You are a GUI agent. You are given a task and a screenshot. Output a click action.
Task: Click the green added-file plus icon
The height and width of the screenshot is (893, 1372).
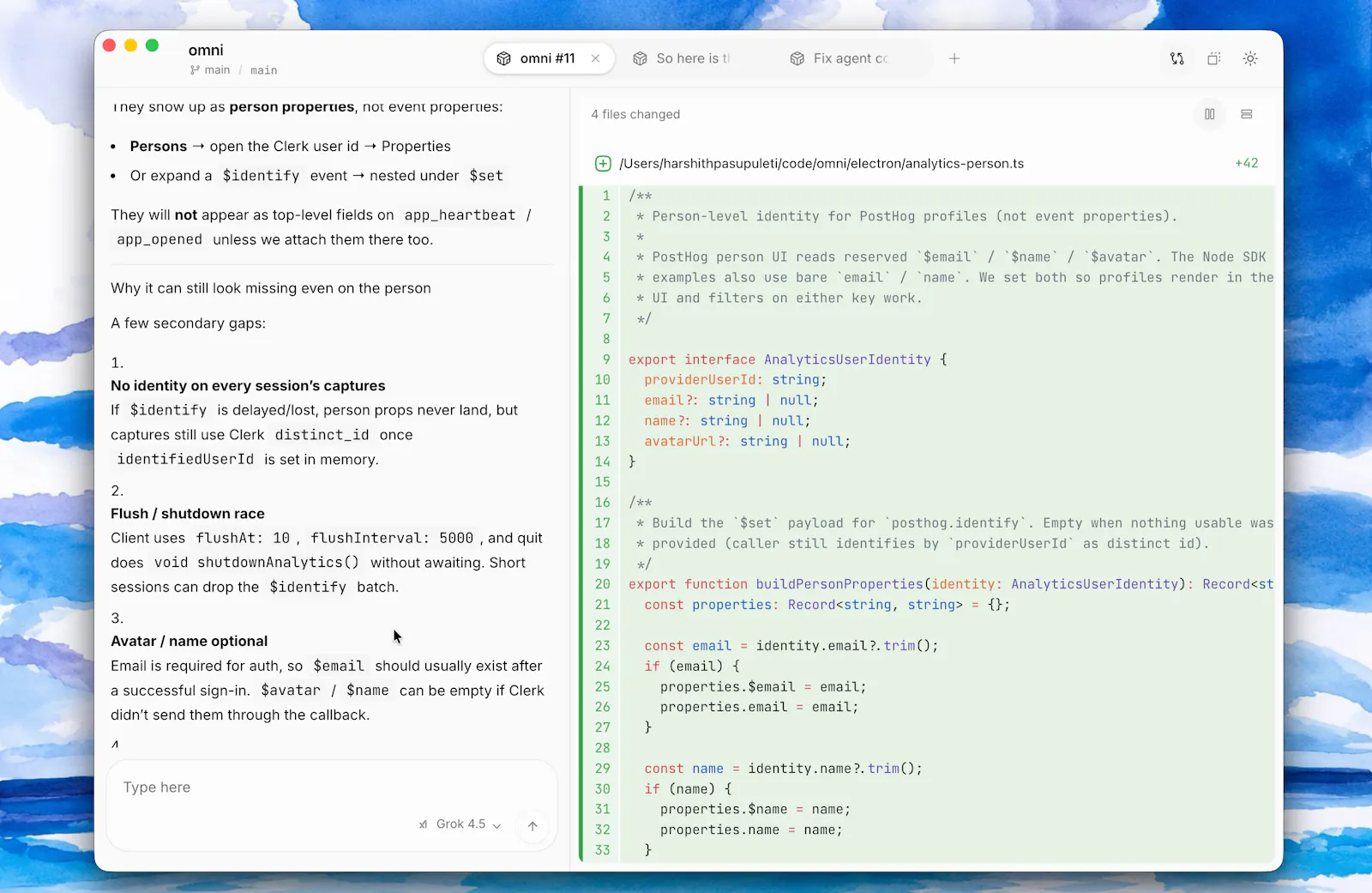603,163
